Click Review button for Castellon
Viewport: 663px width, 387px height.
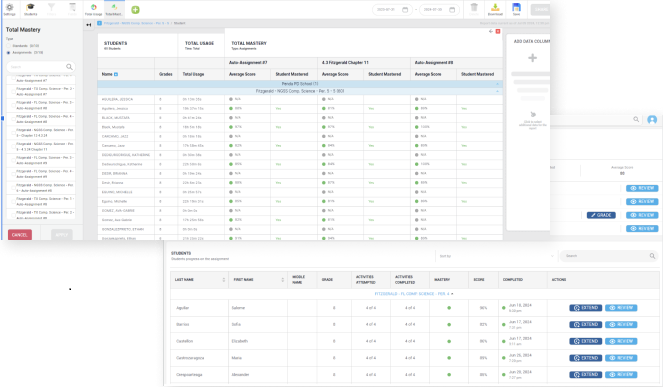(x=621, y=341)
